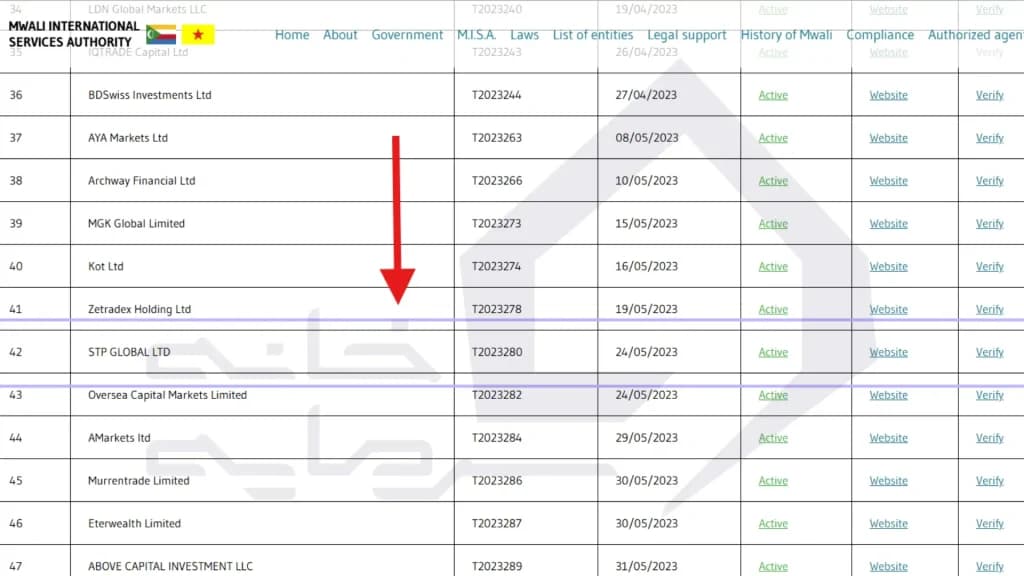The image size is (1024, 576).
Task: Open Website link for Murrentrade Limited
Action: point(888,481)
